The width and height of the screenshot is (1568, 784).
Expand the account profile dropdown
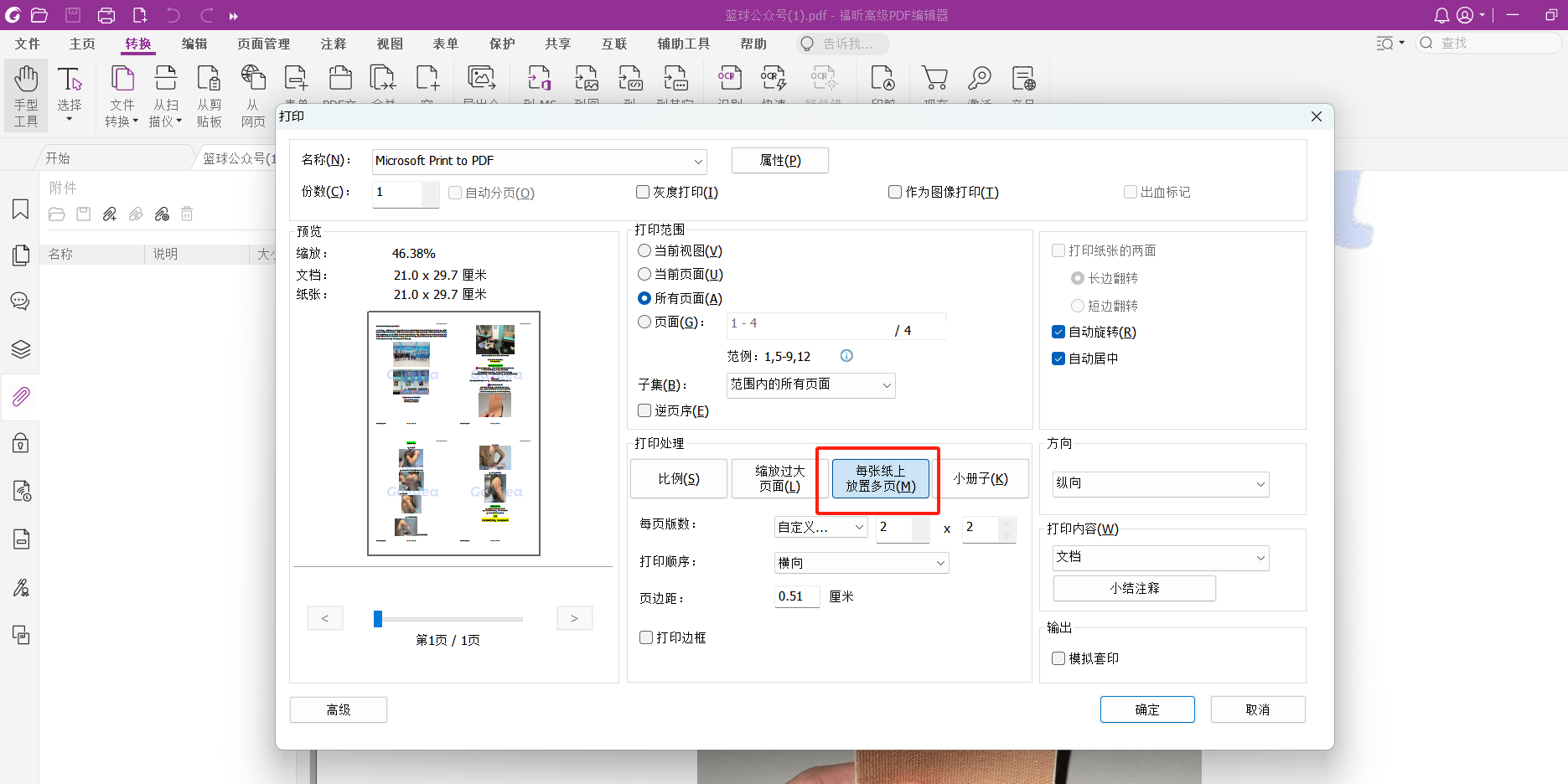pos(1482,15)
